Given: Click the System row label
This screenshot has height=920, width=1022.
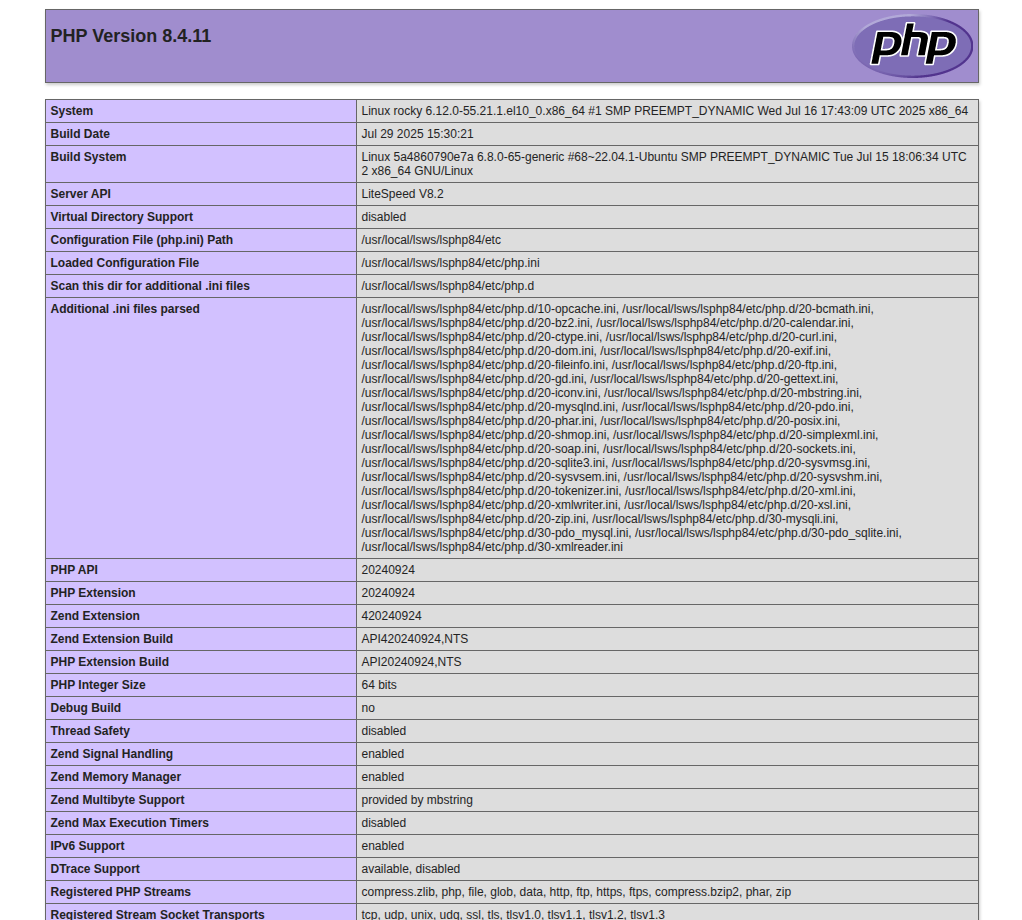Looking at the screenshot, I should click(72, 111).
